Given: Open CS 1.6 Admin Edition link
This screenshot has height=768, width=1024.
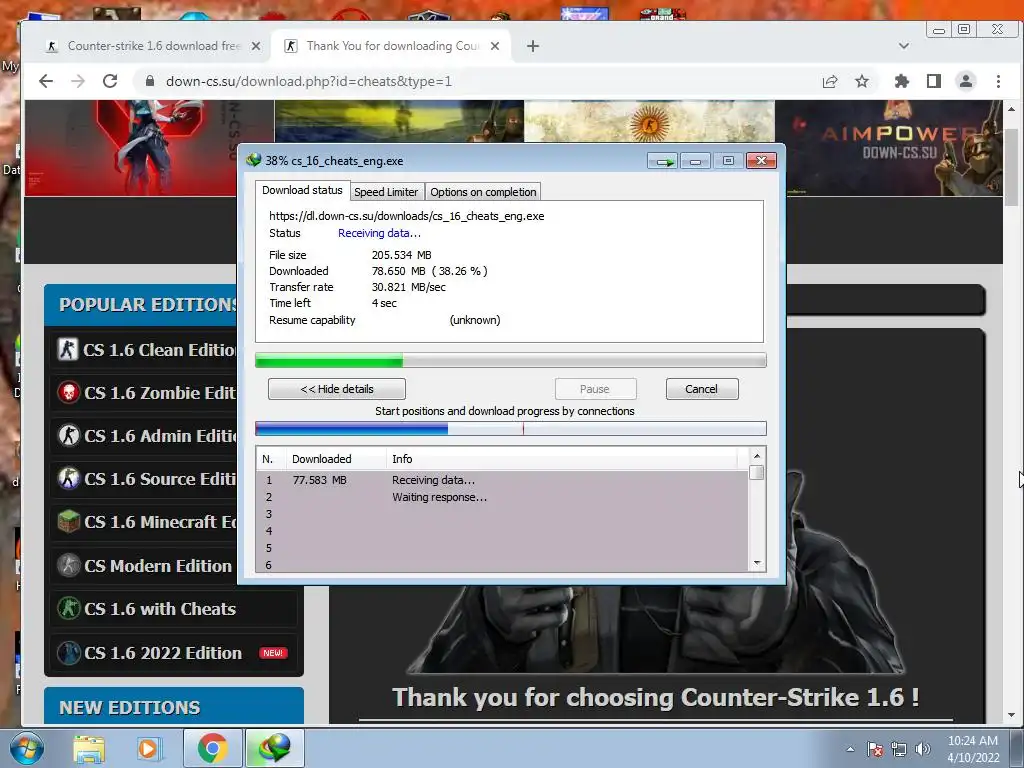Looking at the screenshot, I should click(x=160, y=436).
